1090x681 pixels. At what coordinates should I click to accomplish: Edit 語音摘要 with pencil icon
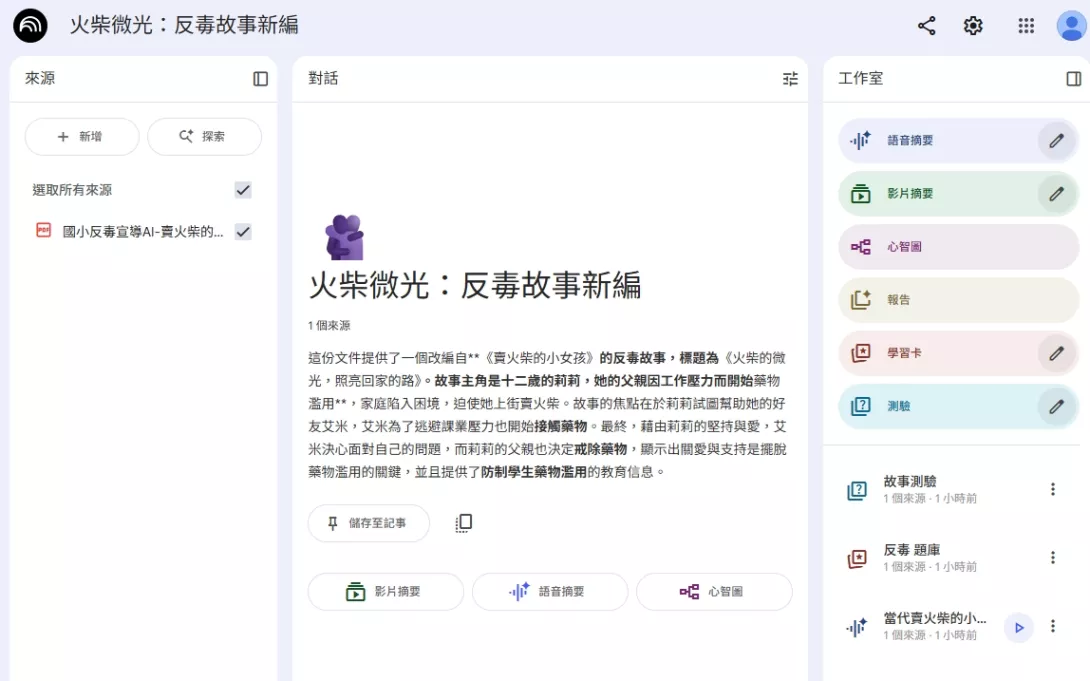click(x=1056, y=141)
